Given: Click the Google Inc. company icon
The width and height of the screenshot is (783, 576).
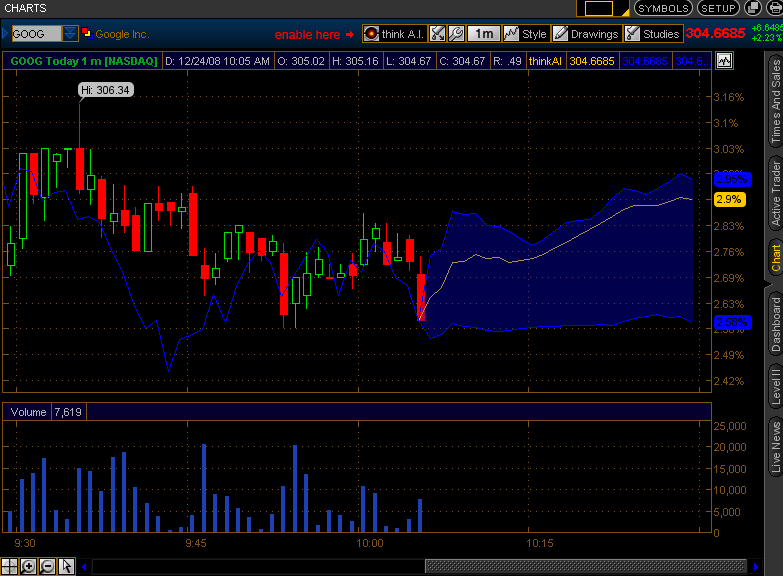Looking at the screenshot, I should pos(87,33).
